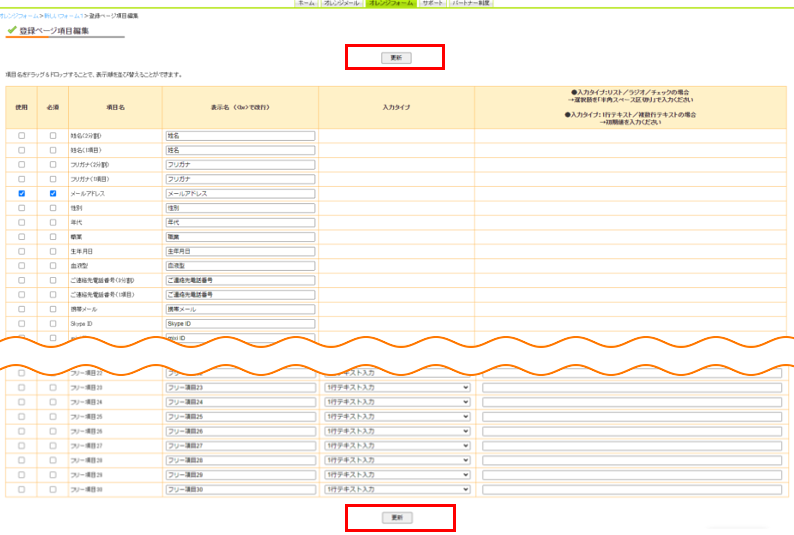
Task: Open the 入力タイプ selector for フリー項目29
Action: (x=397, y=475)
